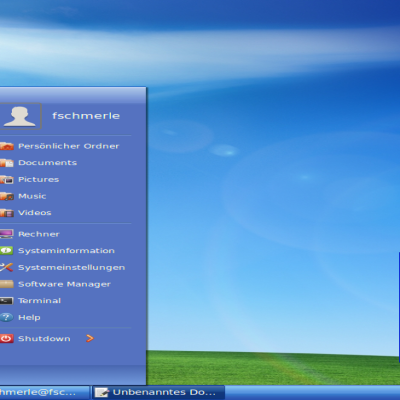Viewport: 400px width, 400px height.
Task: Open Systemeinstellungen menu entry
Action: [x=72, y=268]
